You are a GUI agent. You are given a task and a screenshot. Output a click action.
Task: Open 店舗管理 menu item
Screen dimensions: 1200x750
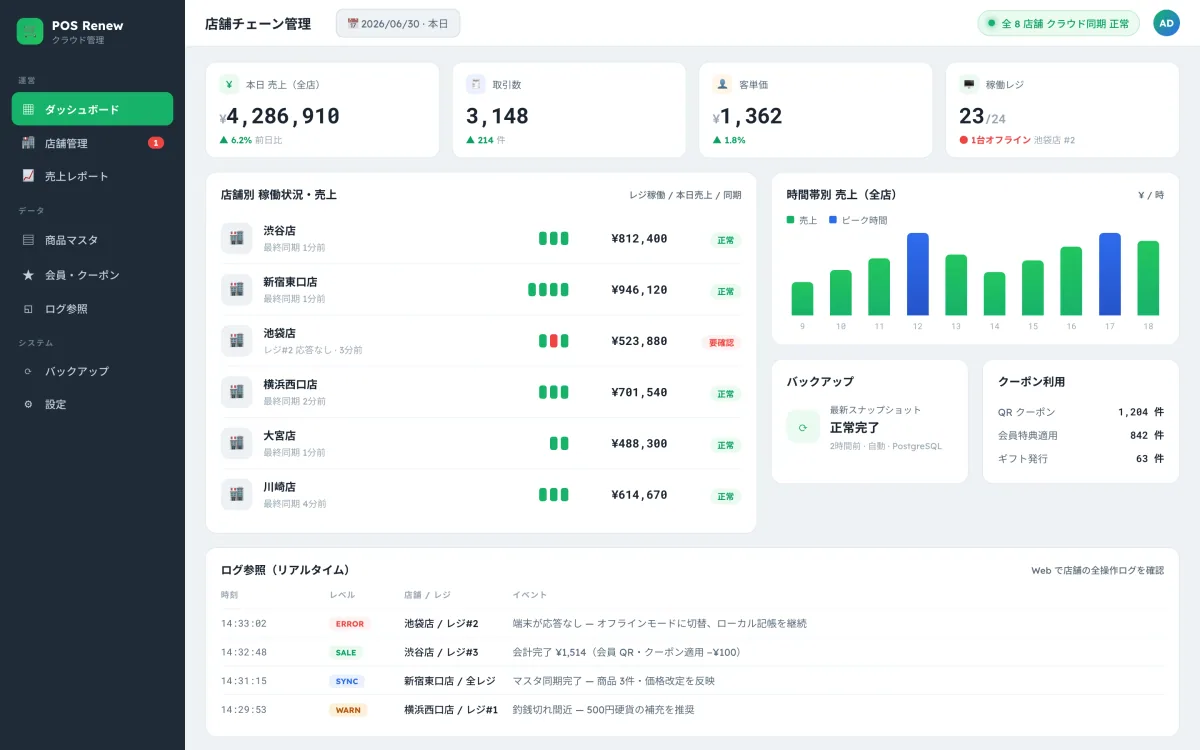(92, 143)
